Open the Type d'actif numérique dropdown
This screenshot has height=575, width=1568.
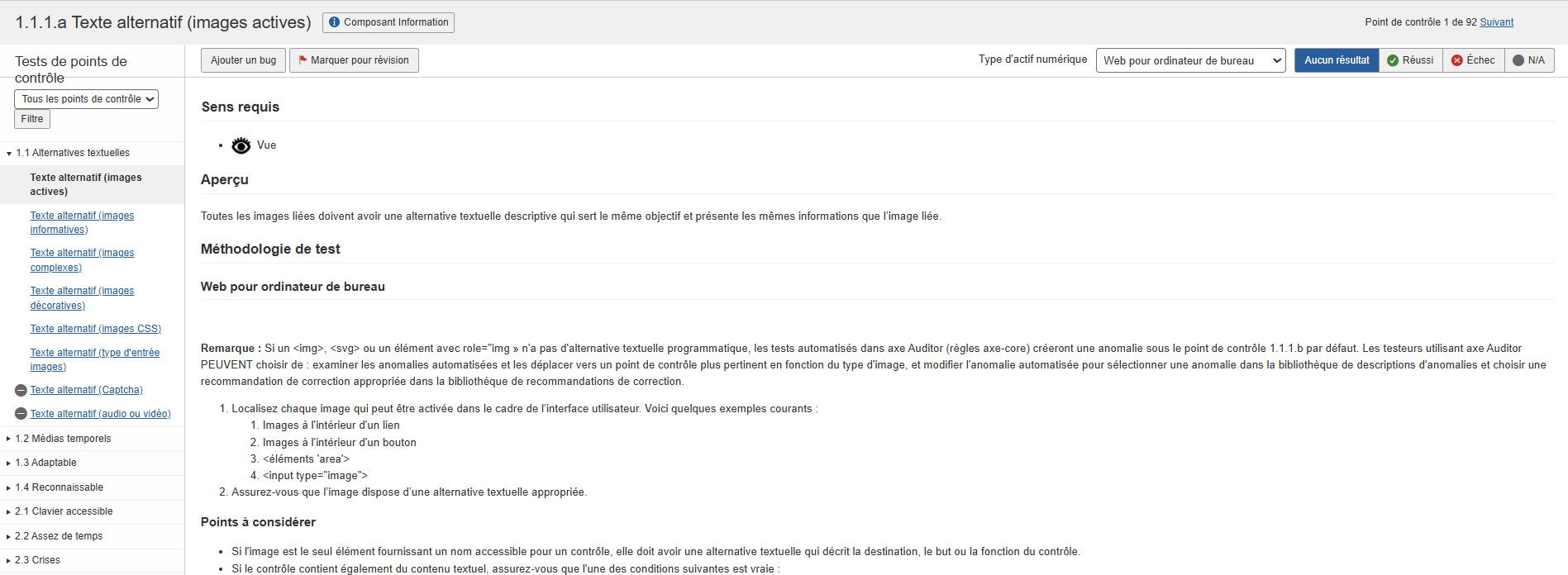pos(1190,60)
